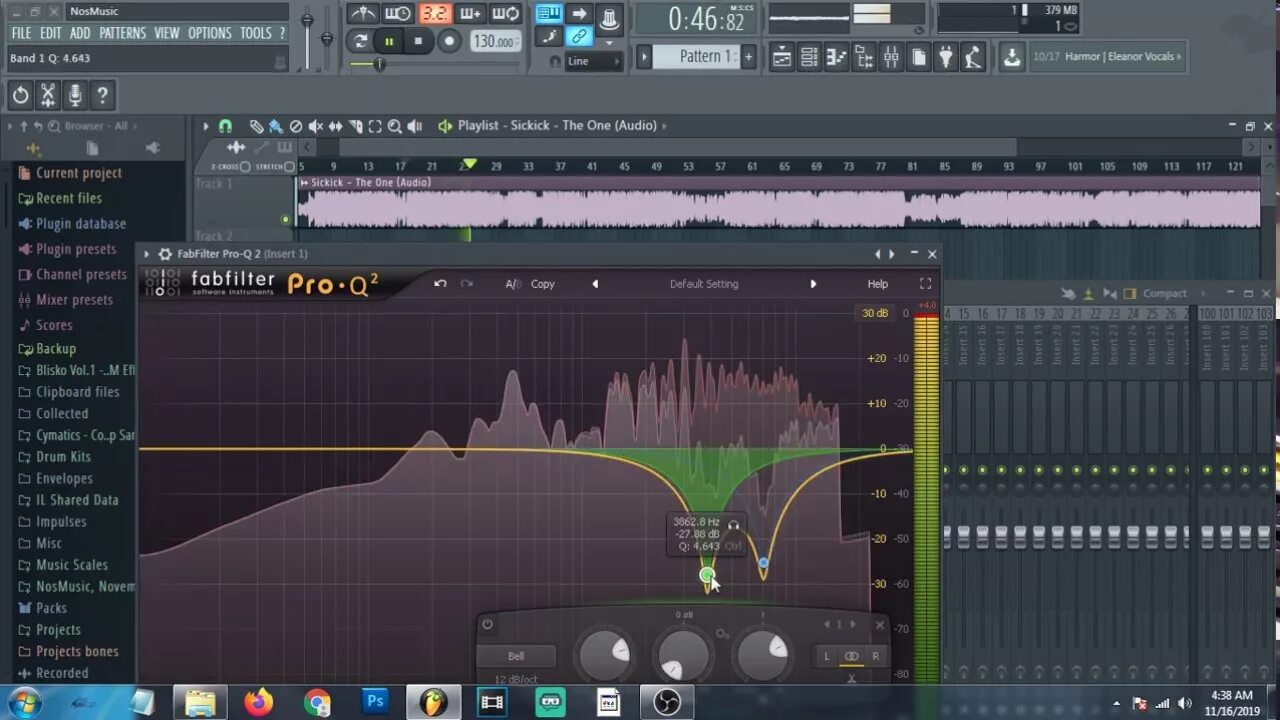Open Browser - All dropdown header
This screenshot has width=1280, height=720.
[x=96, y=126]
